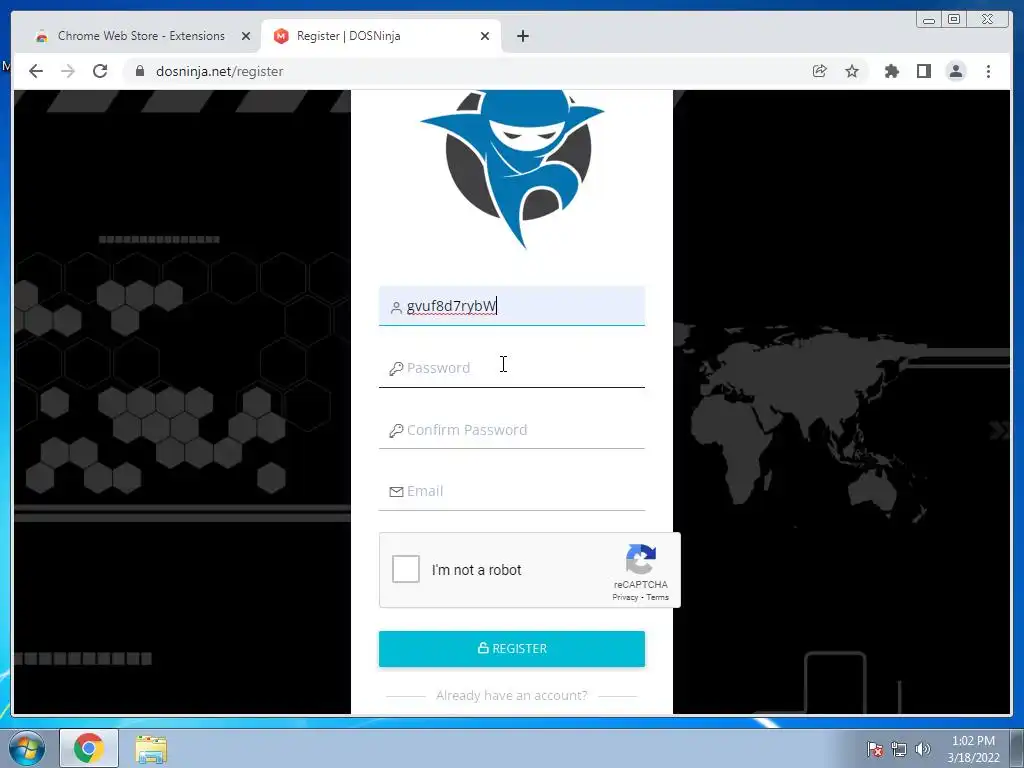
Task: Click the reCAPTCHA Terms link
Action: pos(658,597)
